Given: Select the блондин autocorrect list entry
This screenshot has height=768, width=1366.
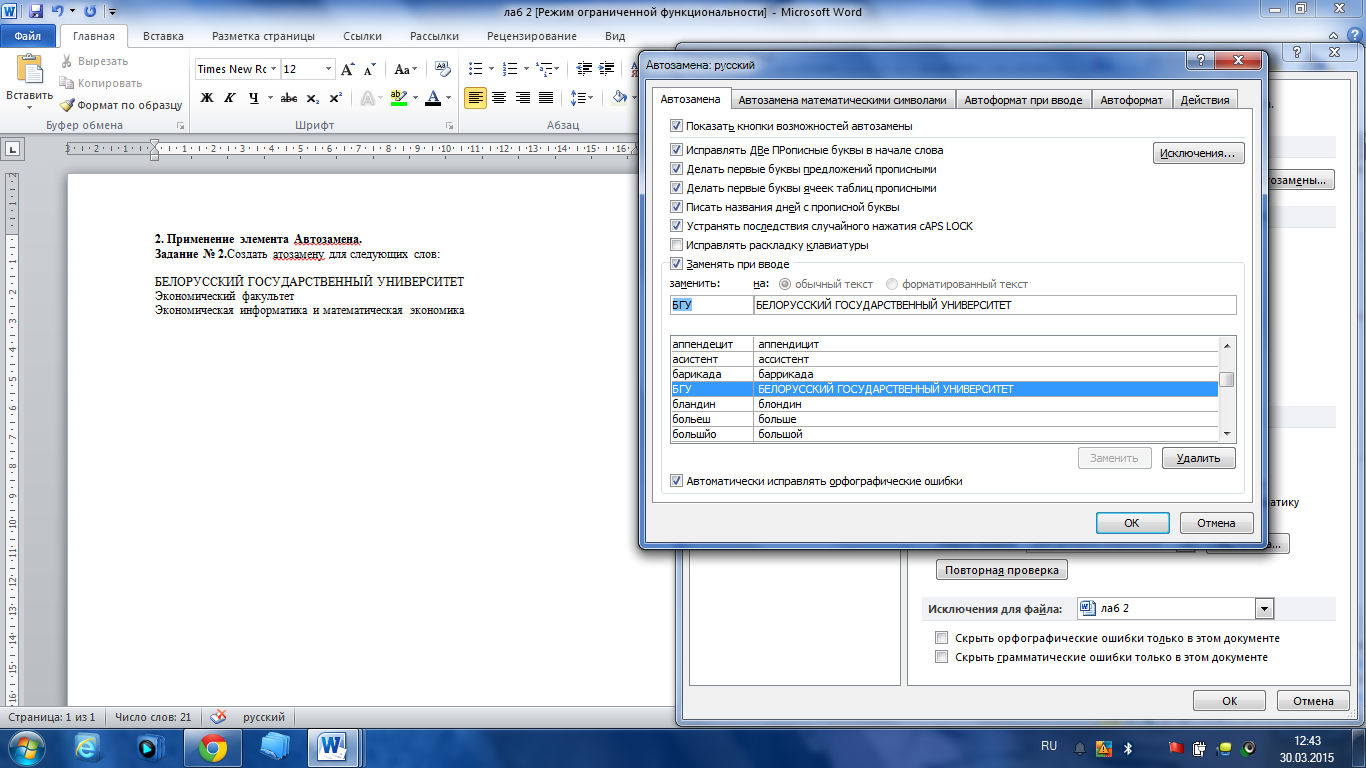Looking at the screenshot, I should pyautogui.click(x=944, y=404).
